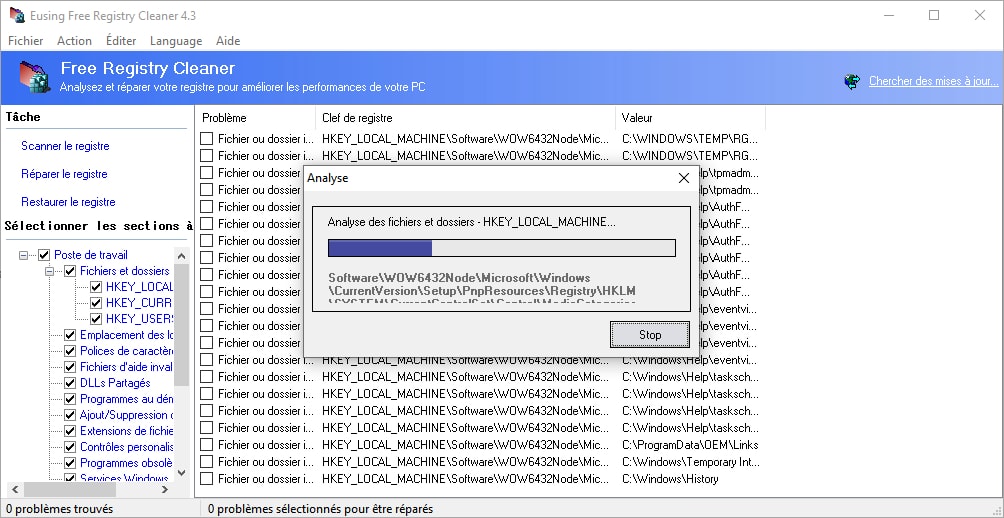This screenshot has height=518, width=1004.
Task: Click Restaurer le registre
Action: [x=69, y=202]
